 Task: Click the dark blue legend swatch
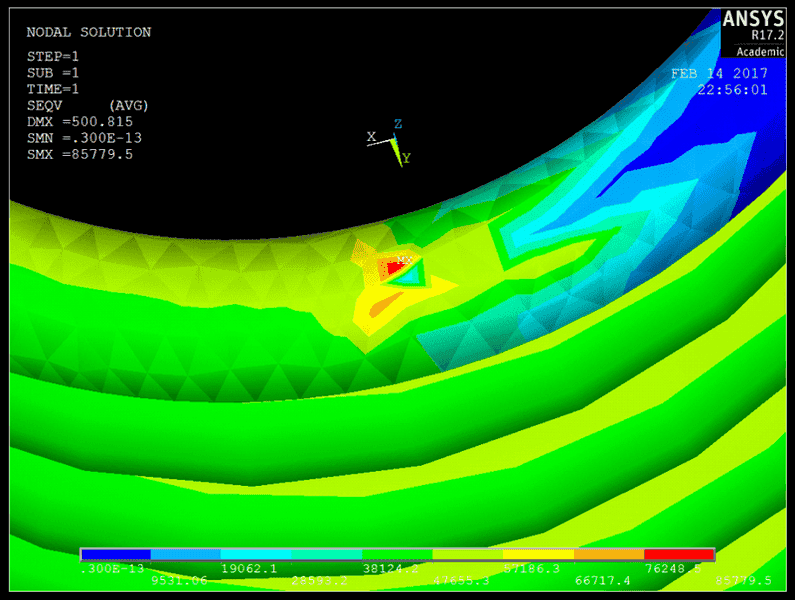click(x=115, y=554)
